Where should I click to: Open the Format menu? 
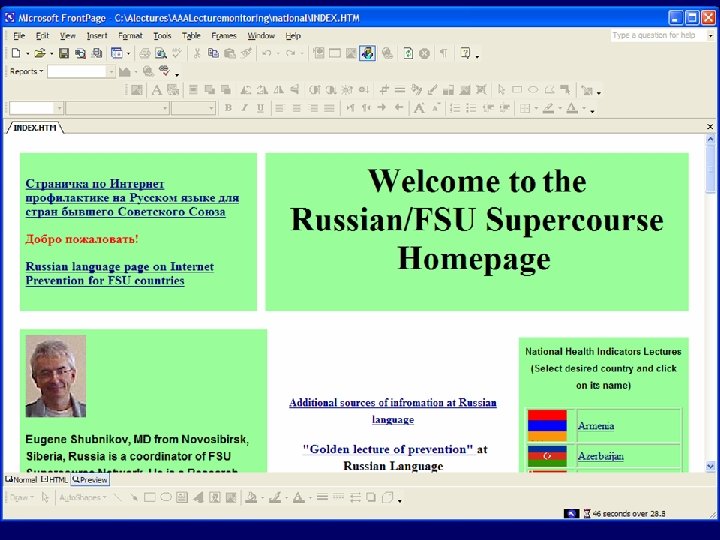[x=130, y=35]
